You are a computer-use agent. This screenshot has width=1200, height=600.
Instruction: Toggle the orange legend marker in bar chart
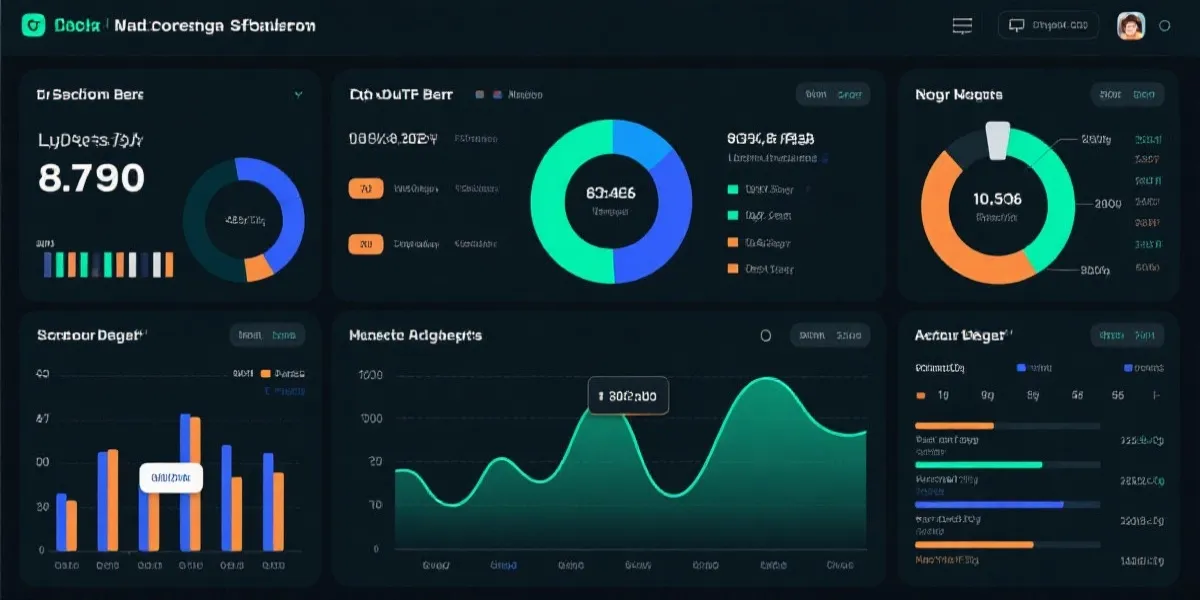(265, 373)
